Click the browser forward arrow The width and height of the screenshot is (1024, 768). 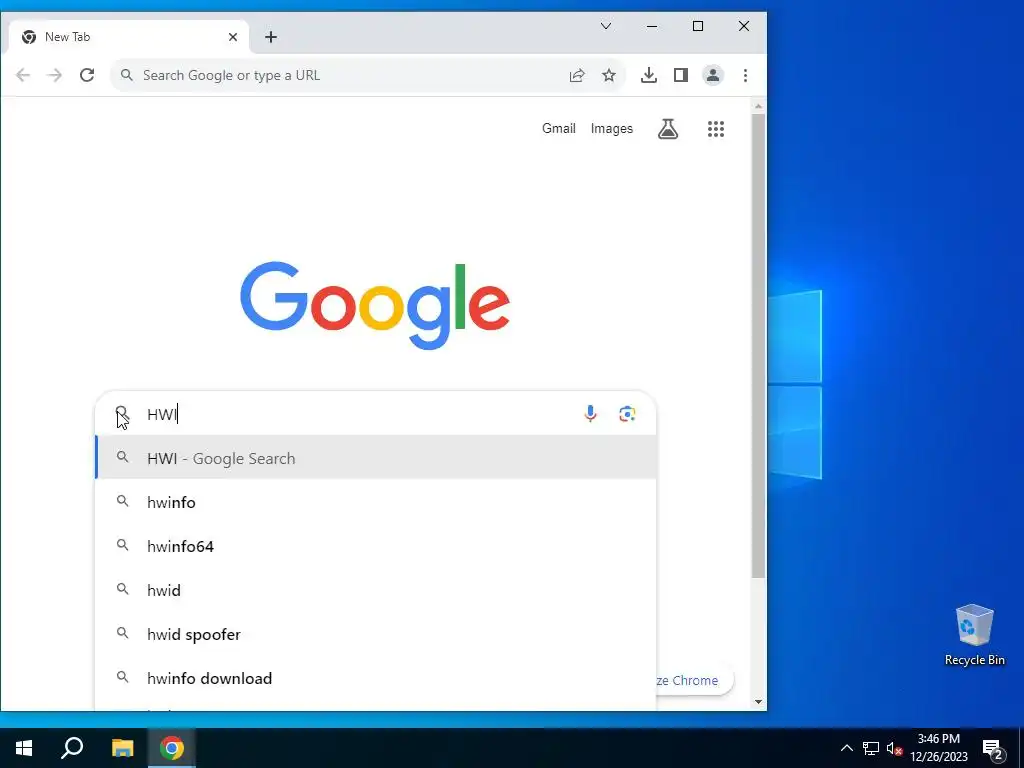click(54, 75)
